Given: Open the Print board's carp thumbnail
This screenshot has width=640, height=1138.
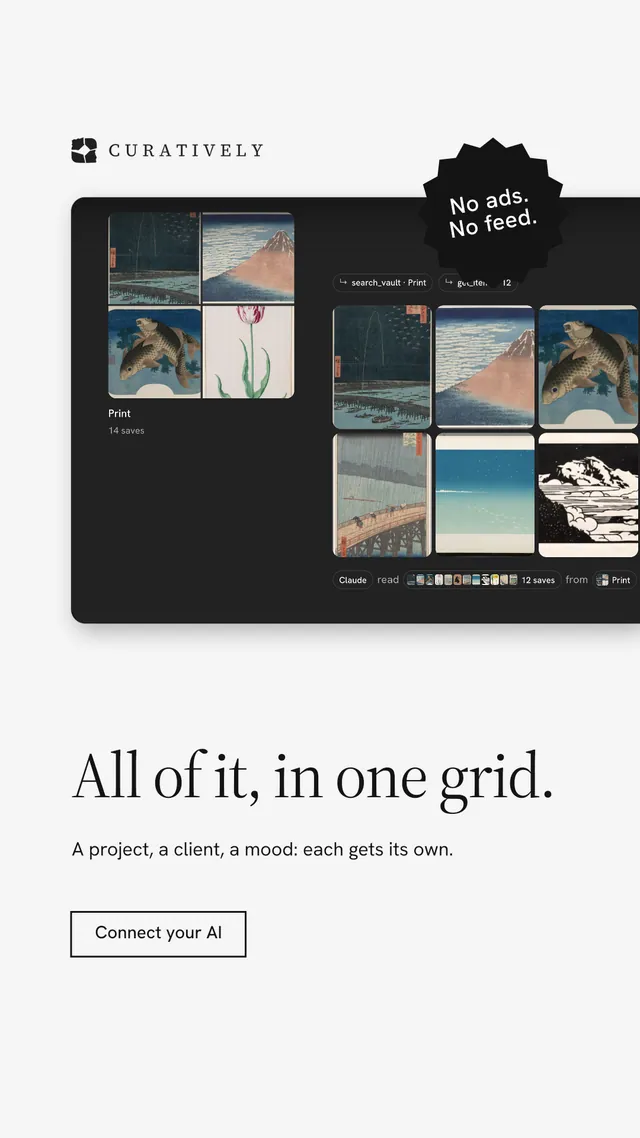Looking at the screenshot, I should (x=155, y=352).
